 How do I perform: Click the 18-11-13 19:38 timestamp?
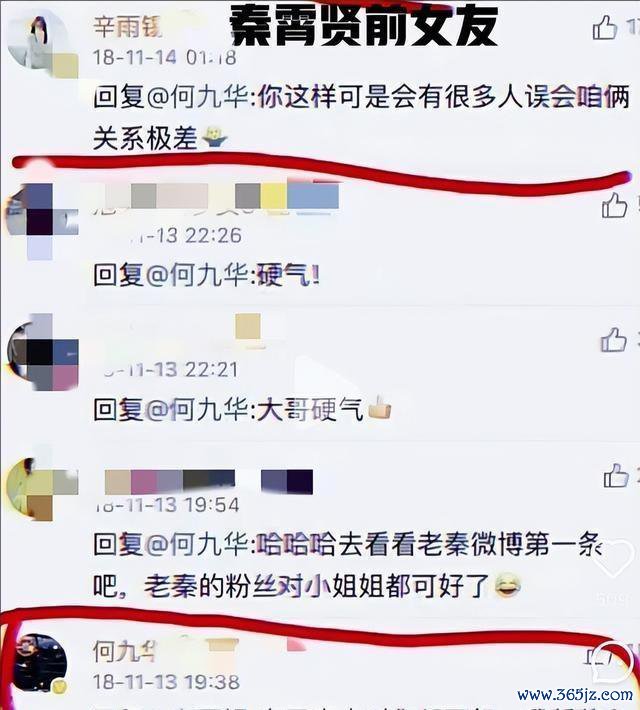click(166, 682)
